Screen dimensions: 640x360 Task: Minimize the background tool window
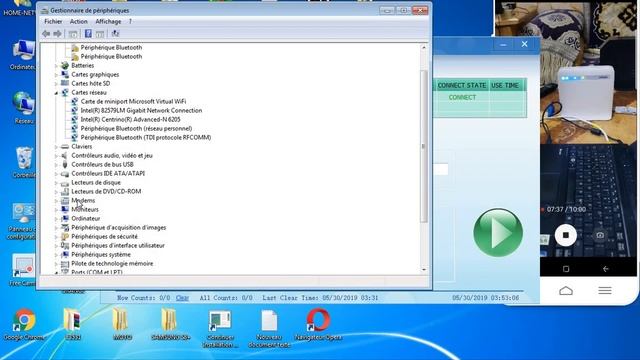[x=503, y=44]
